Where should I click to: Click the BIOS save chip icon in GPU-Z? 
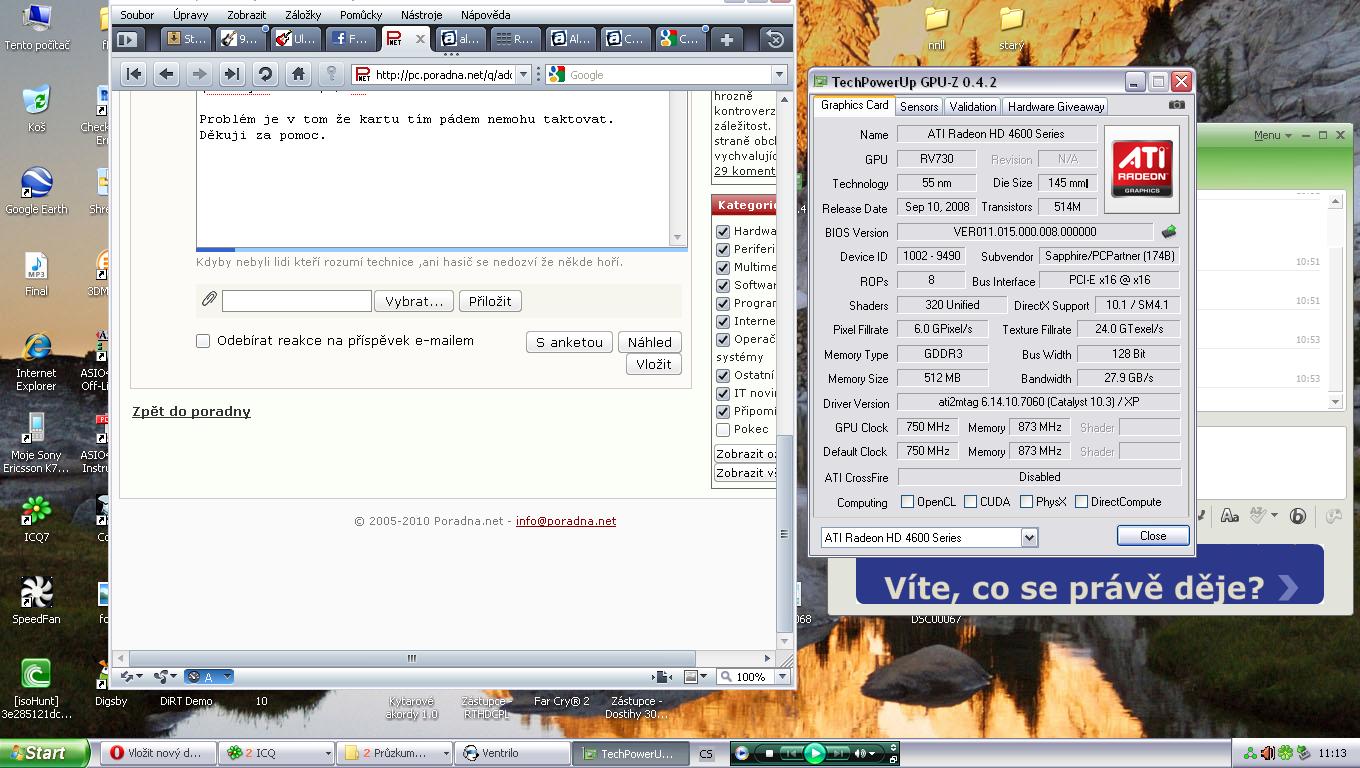[1168, 232]
